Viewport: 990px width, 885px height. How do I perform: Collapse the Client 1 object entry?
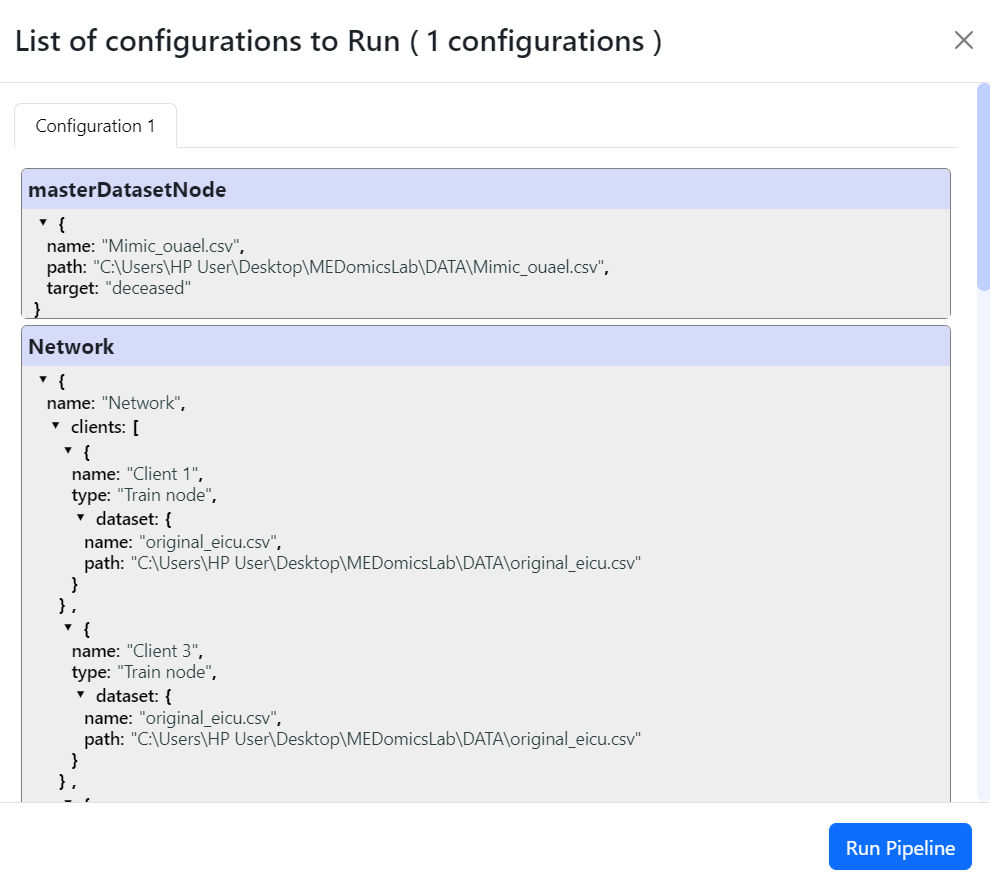(68, 451)
